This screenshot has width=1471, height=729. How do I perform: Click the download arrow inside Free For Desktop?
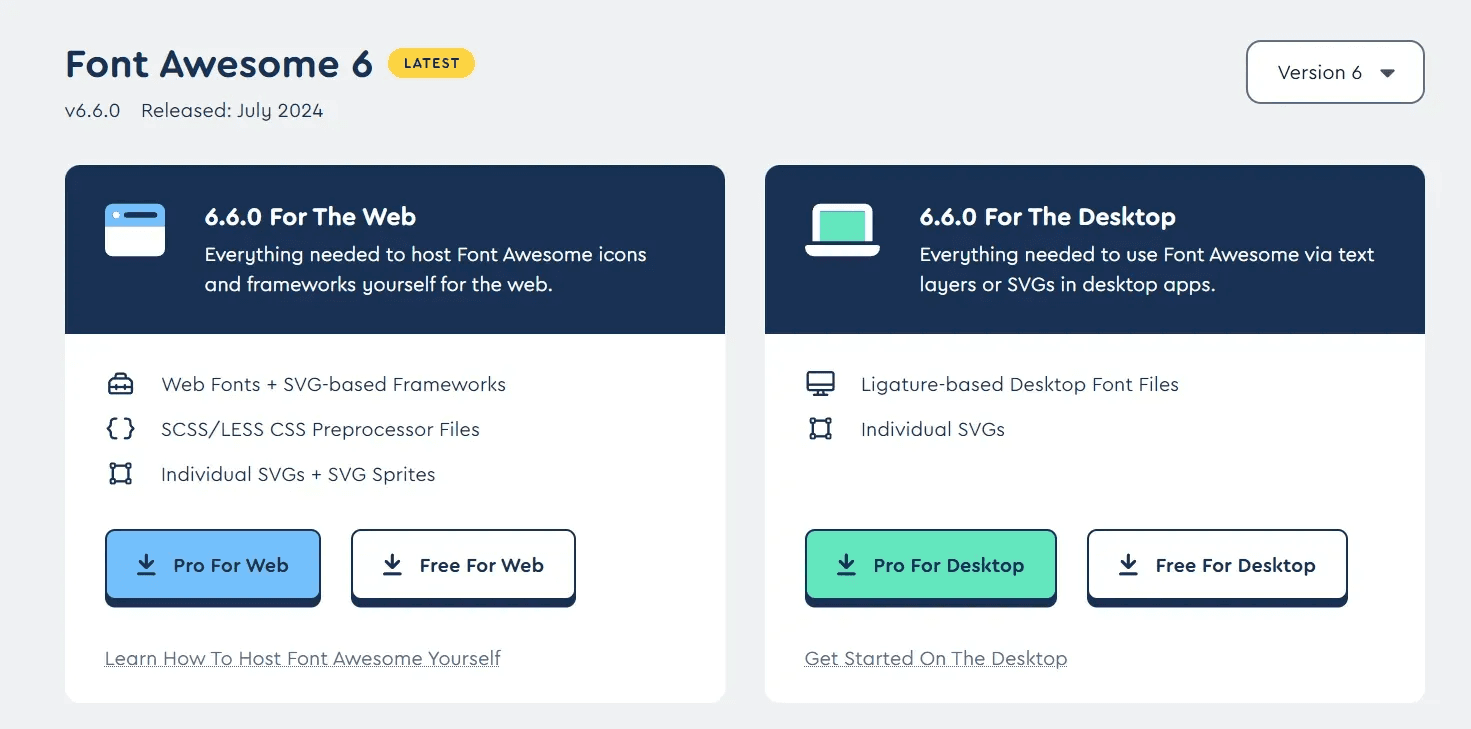pos(1129,564)
